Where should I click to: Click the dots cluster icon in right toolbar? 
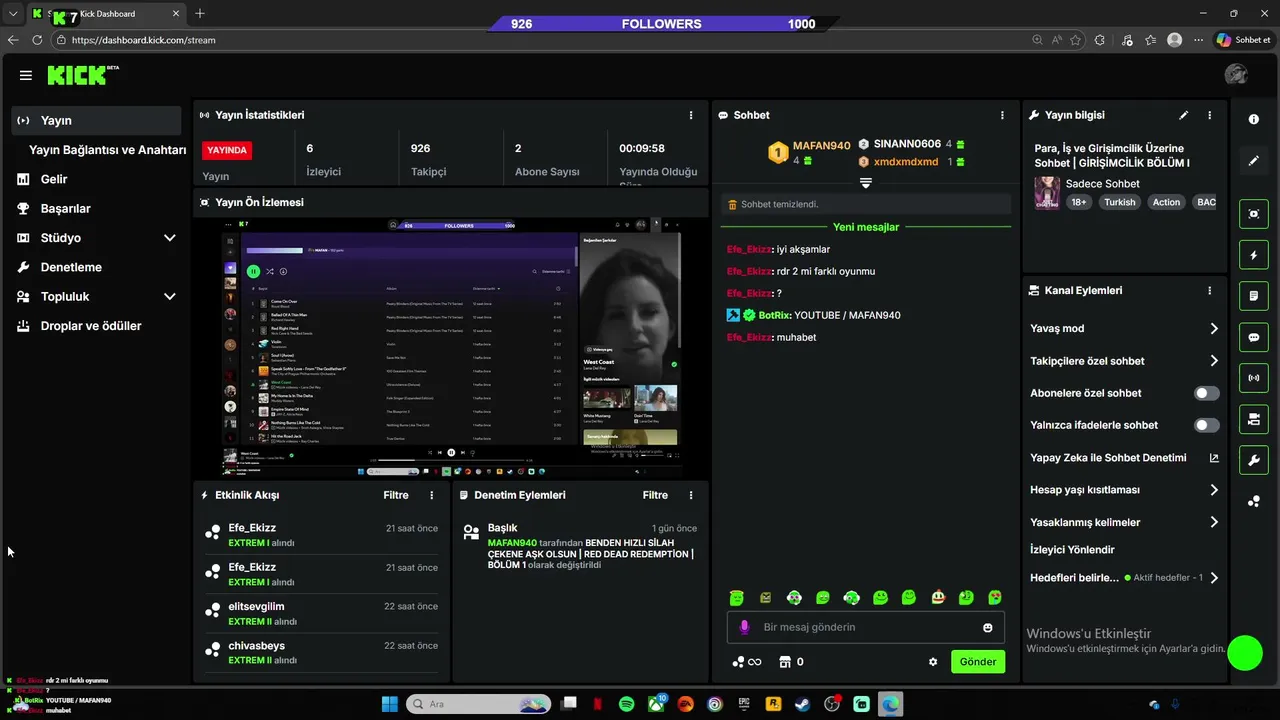[1254, 501]
